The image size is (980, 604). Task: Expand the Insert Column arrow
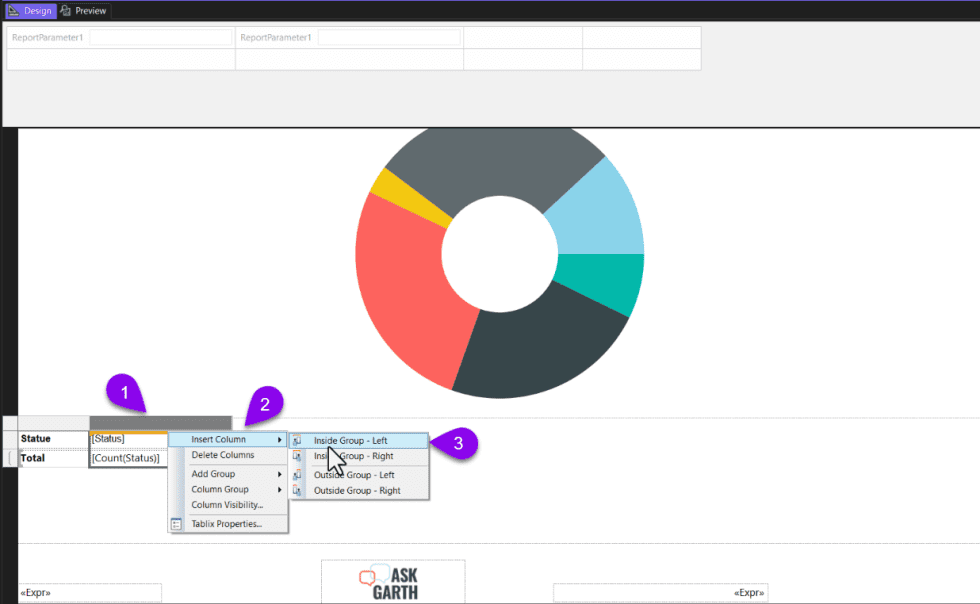[279, 440]
